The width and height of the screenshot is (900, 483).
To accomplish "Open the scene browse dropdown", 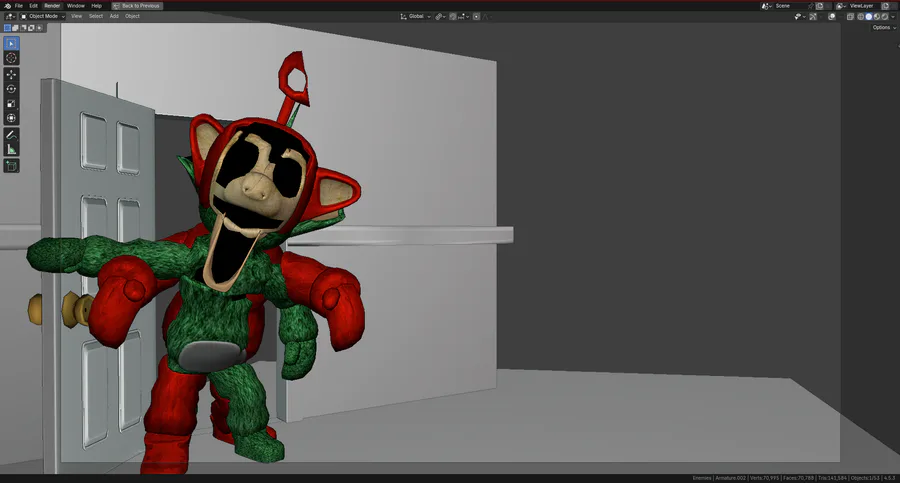I will coord(766,6).
